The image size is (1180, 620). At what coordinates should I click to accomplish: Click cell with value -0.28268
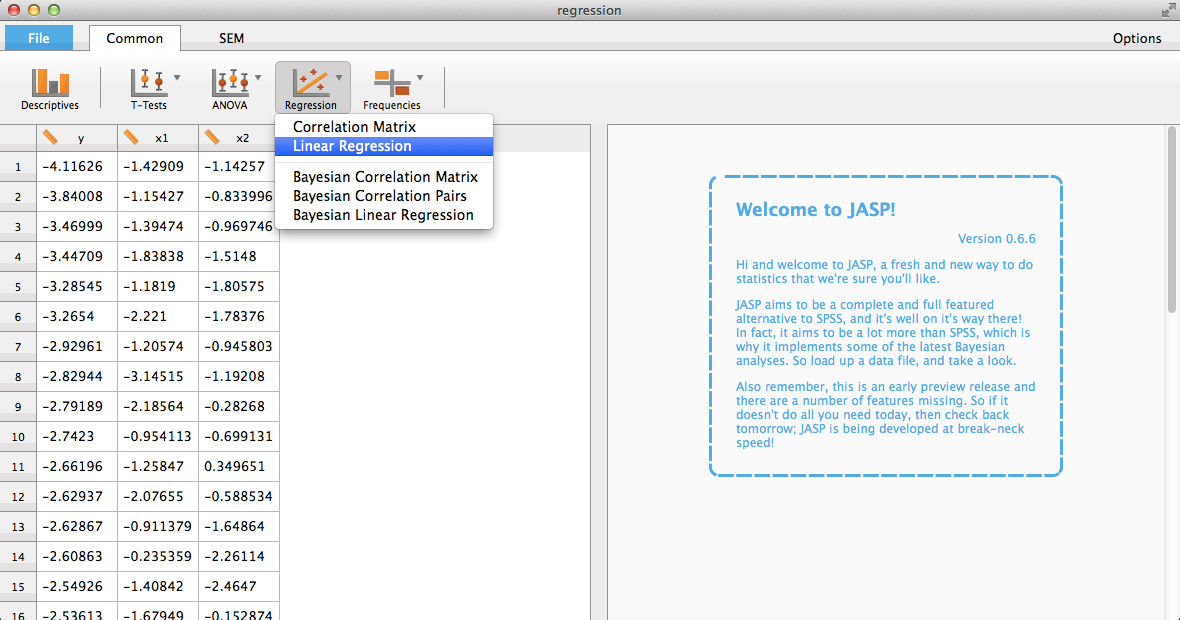tap(239, 406)
